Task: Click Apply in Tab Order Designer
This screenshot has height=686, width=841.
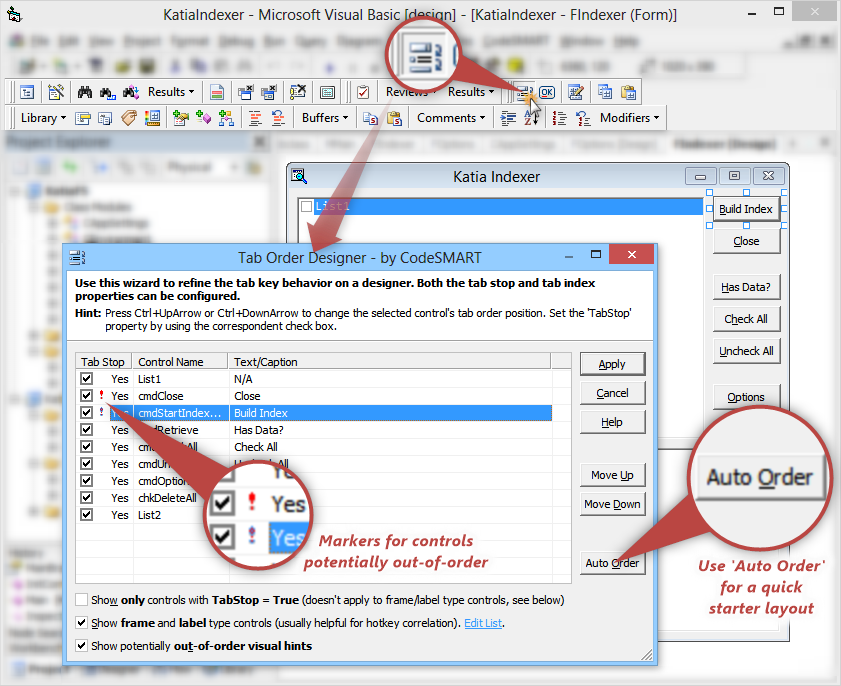Action: [612, 364]
